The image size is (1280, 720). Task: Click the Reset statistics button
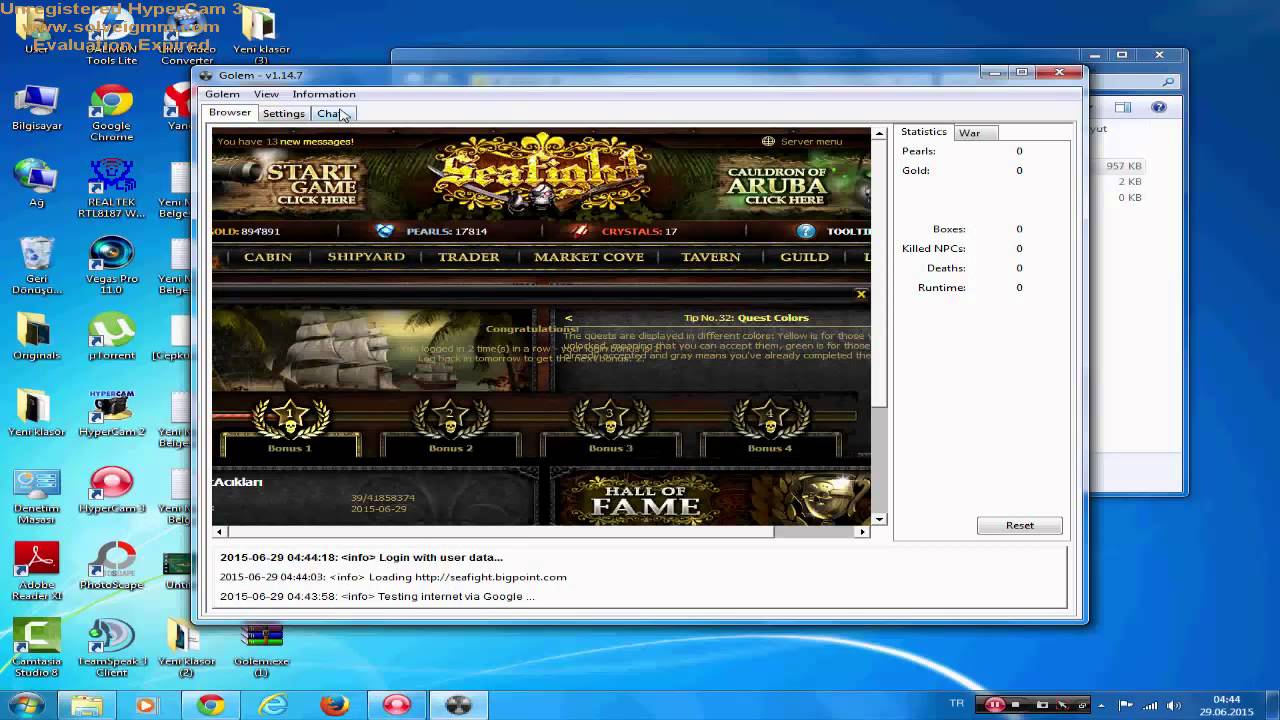pyautogui.click(x=1020, y=525)
